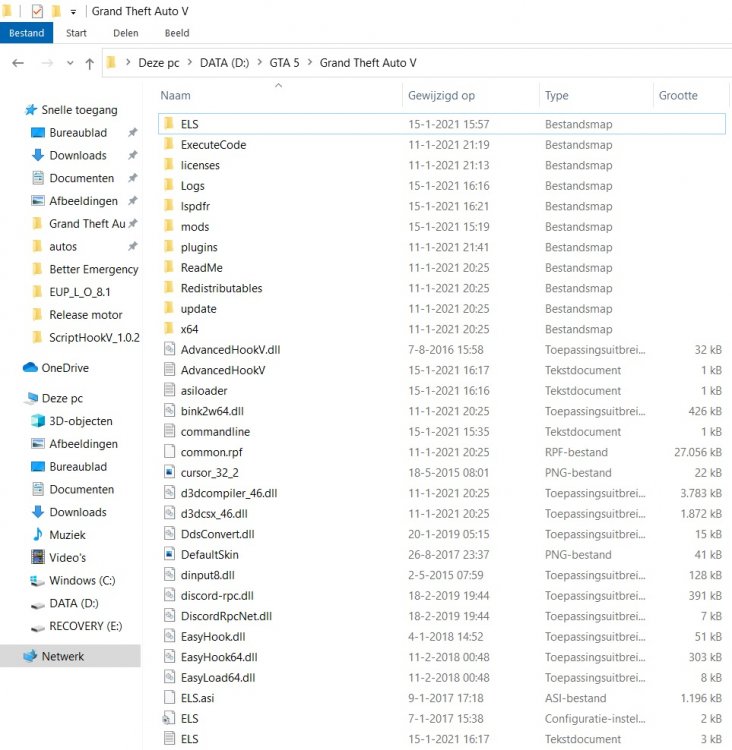Open the quick access toolbar customize dropdown
732x750 pixels.
pos(73,12)
